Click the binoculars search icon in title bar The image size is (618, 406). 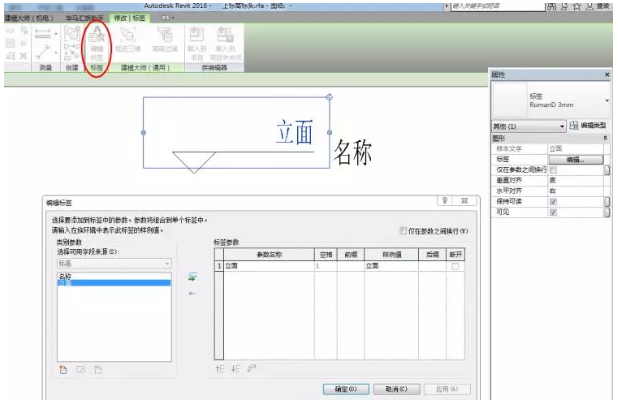pos(551,6)
